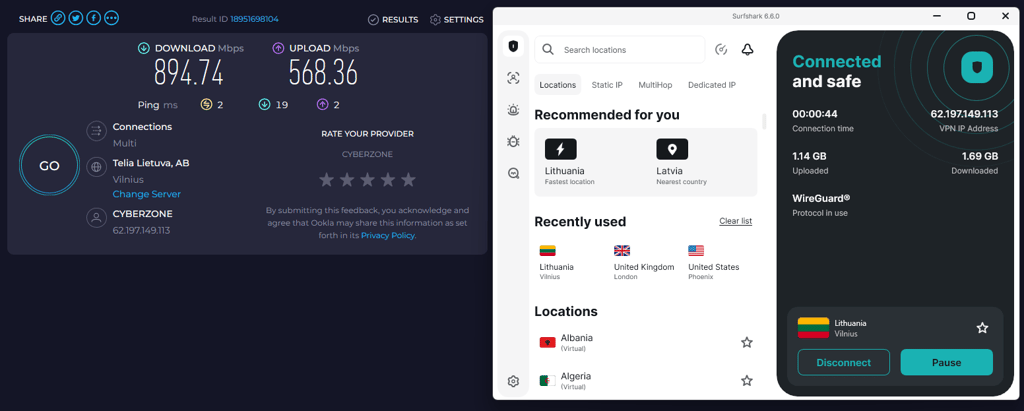Open Surfshark Alternative ID sidebar icon
The height and width of the screenshot is (411, 1024).
click(x=513, y=78)
